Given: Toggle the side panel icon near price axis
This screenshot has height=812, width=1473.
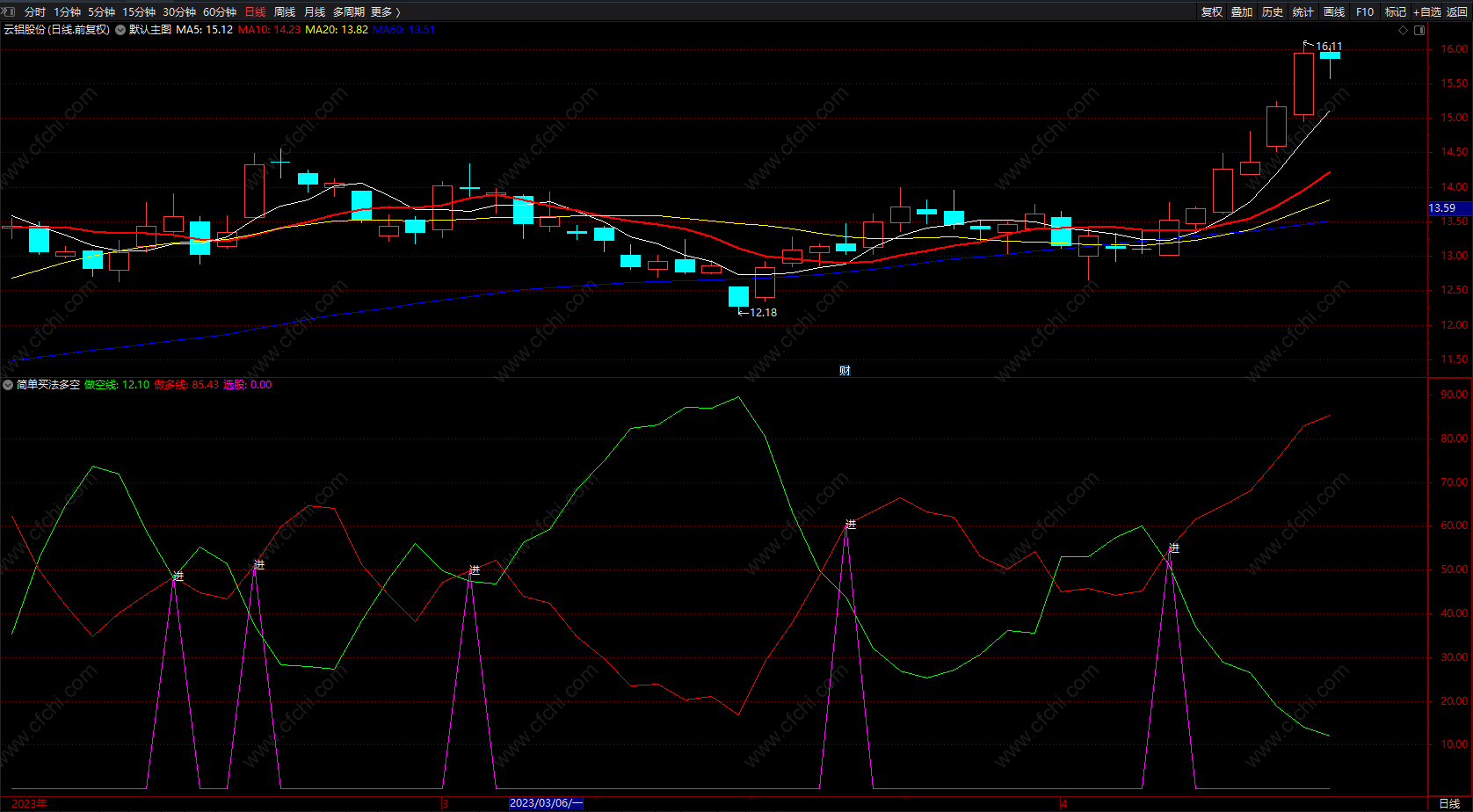Looking at the screenshot, I should pos(1419,30).
